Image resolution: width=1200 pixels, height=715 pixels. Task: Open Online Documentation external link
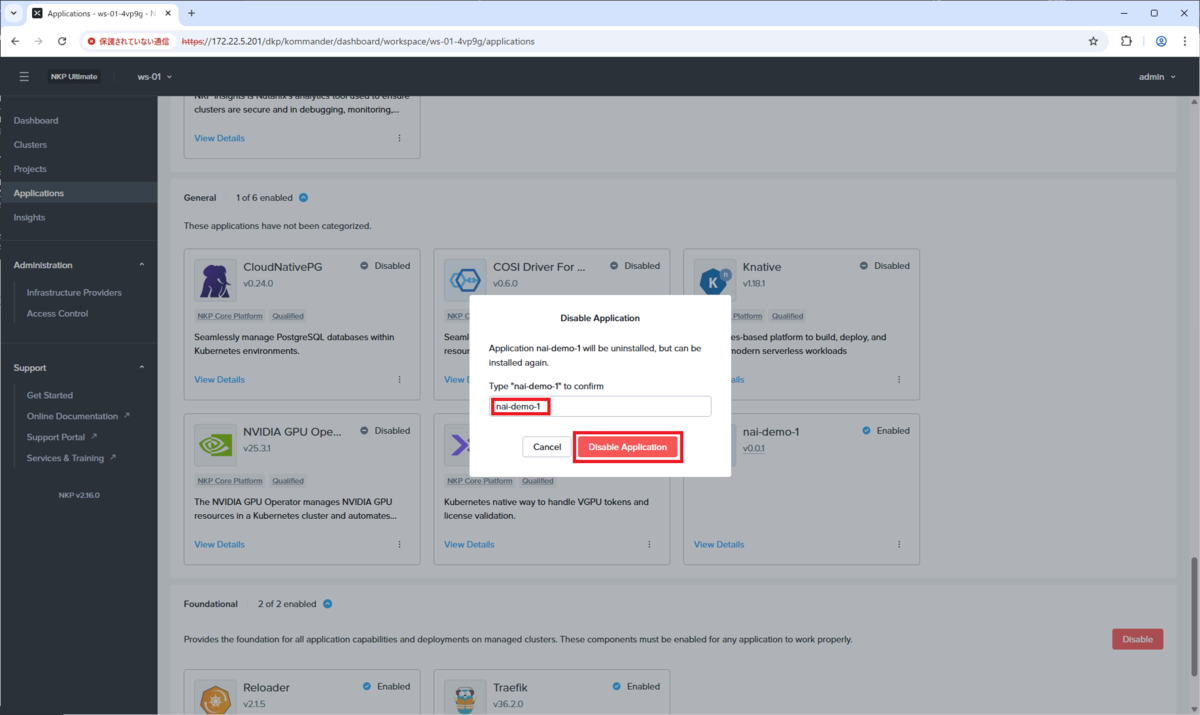[78, 416]
